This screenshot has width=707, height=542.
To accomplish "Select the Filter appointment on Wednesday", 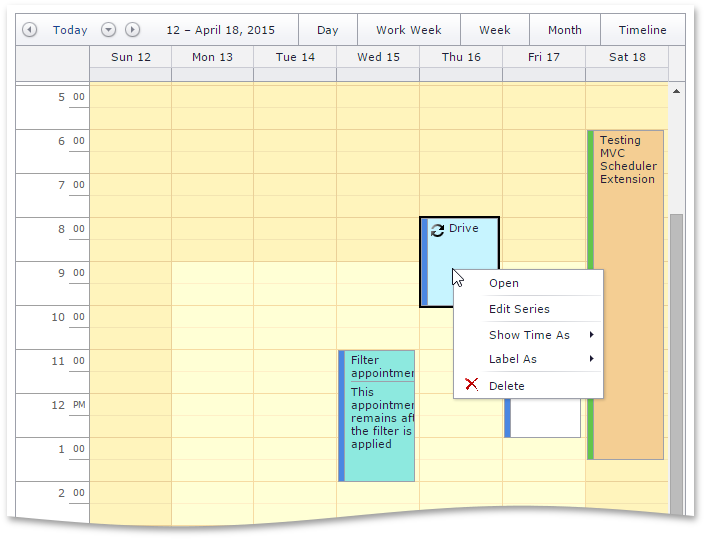I will pyautogui.click(x=376, y=416).
